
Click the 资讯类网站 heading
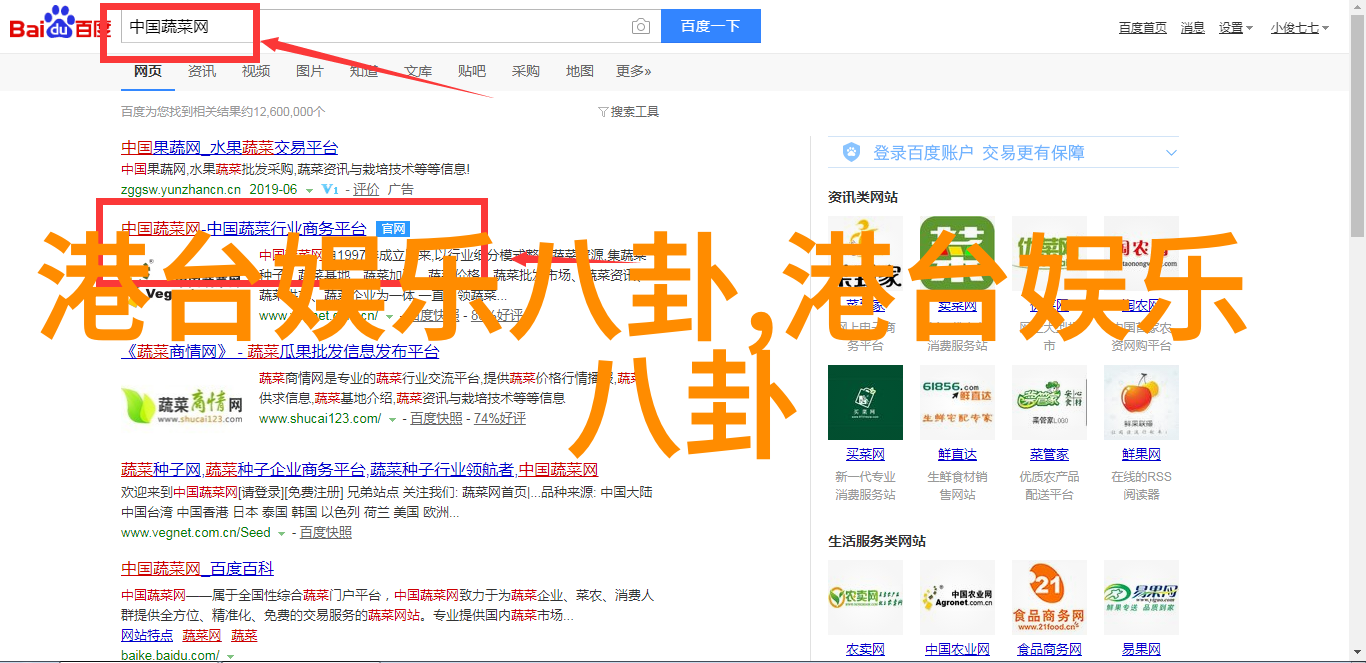pos(863,197)
